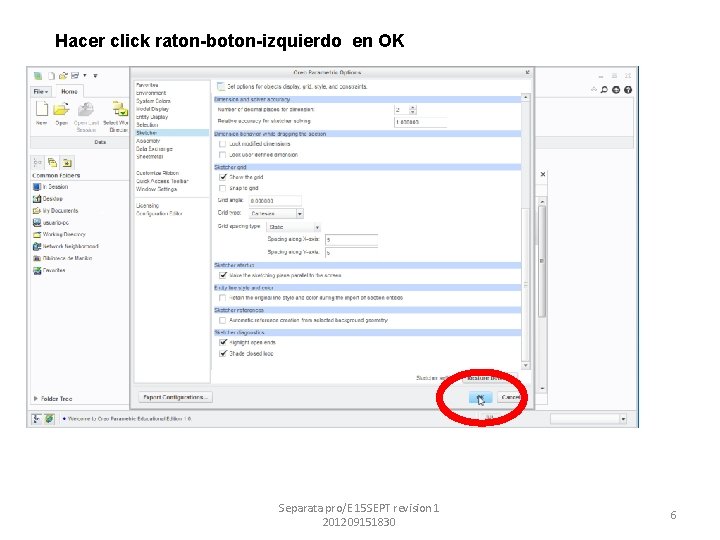Click the Open folder icon in ribbon
Image resolution: width=720 pixels, height=540 pixels.
pyautogui.click(x=61, y=109)
